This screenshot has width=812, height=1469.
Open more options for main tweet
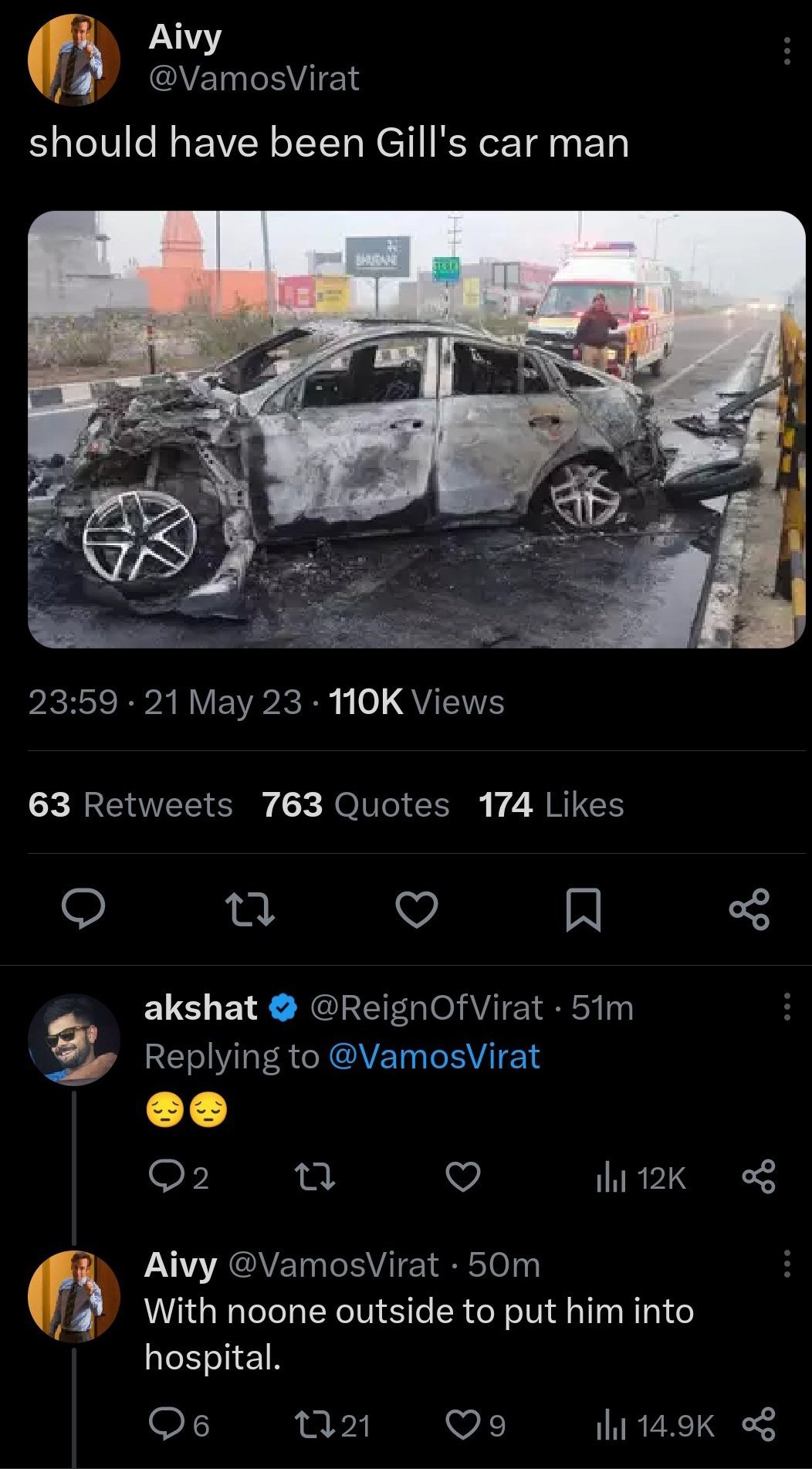pyautogui.click(x=787, y=51)
